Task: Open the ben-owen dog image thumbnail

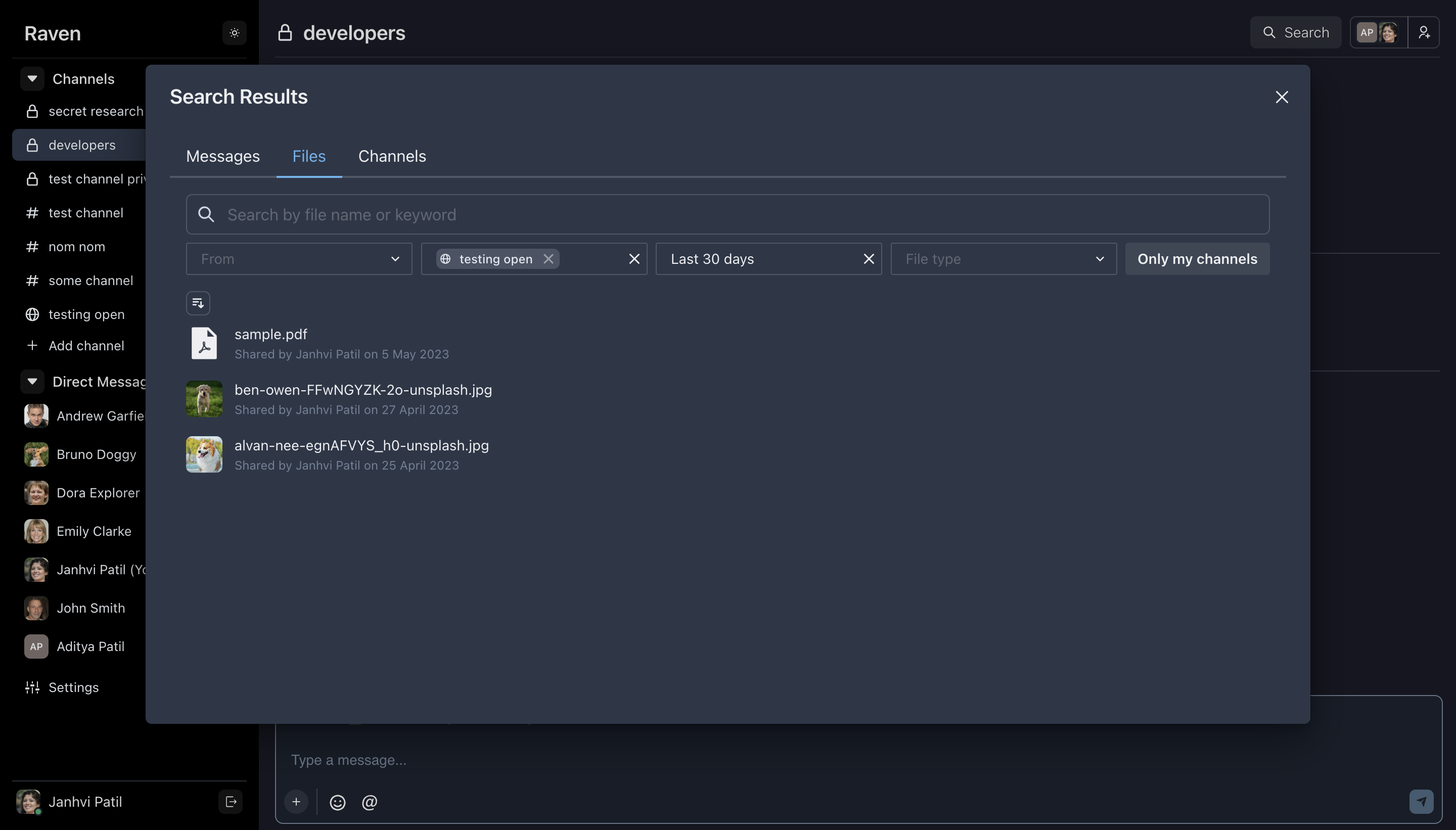Action: [204, 398]
